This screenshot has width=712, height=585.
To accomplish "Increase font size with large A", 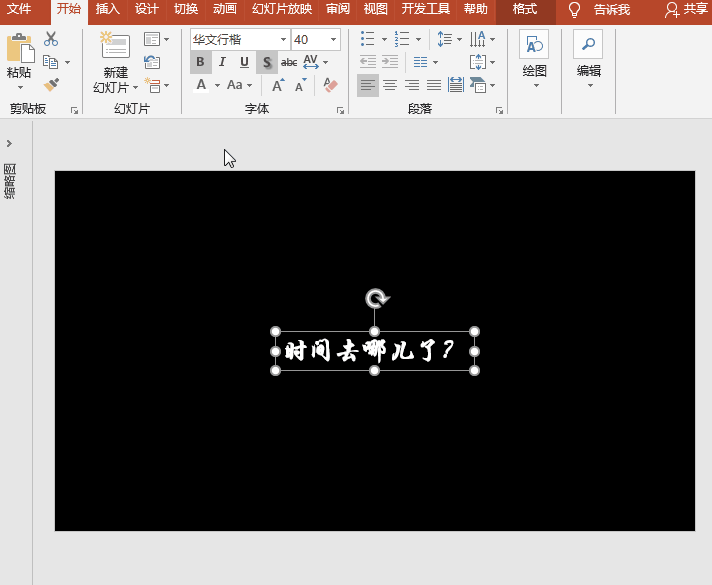I will click(x=278, y=85).
